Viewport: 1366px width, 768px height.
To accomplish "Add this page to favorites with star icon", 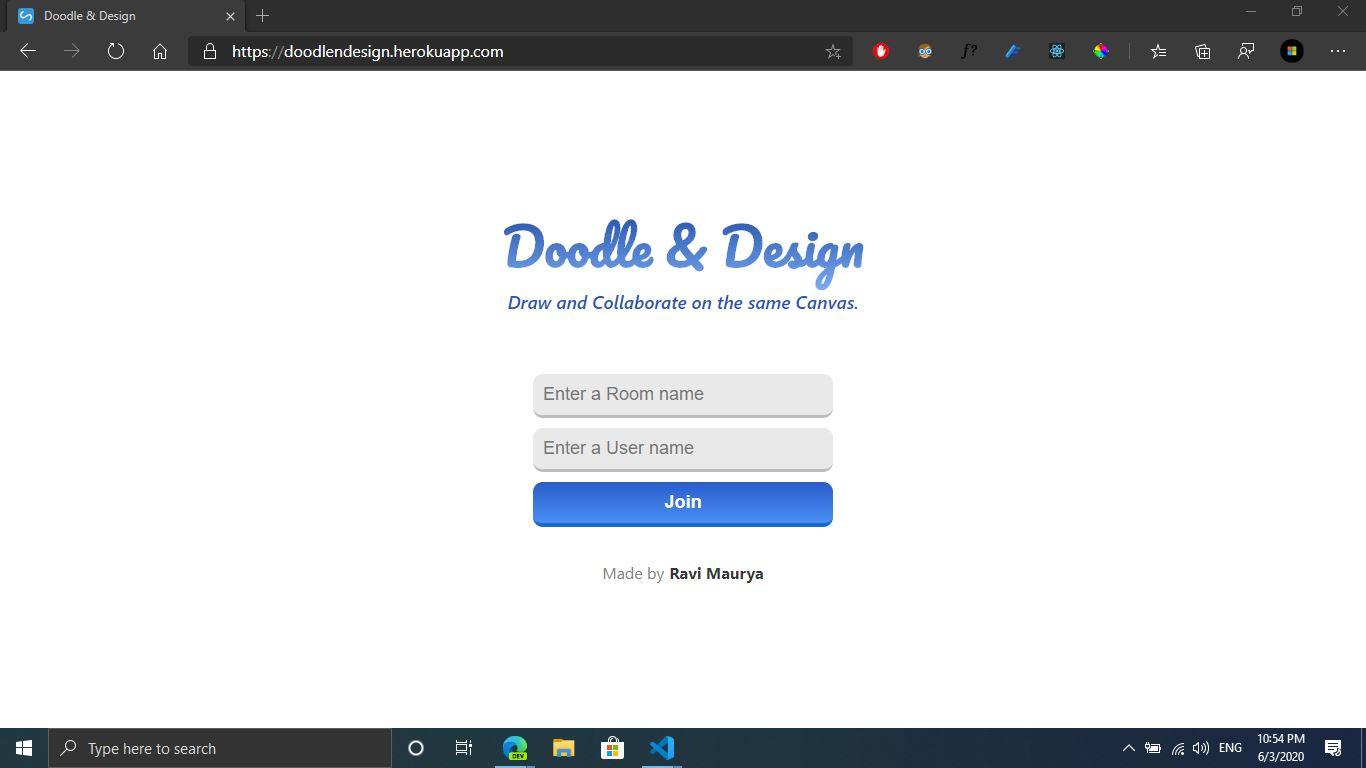I will (833, 52).
